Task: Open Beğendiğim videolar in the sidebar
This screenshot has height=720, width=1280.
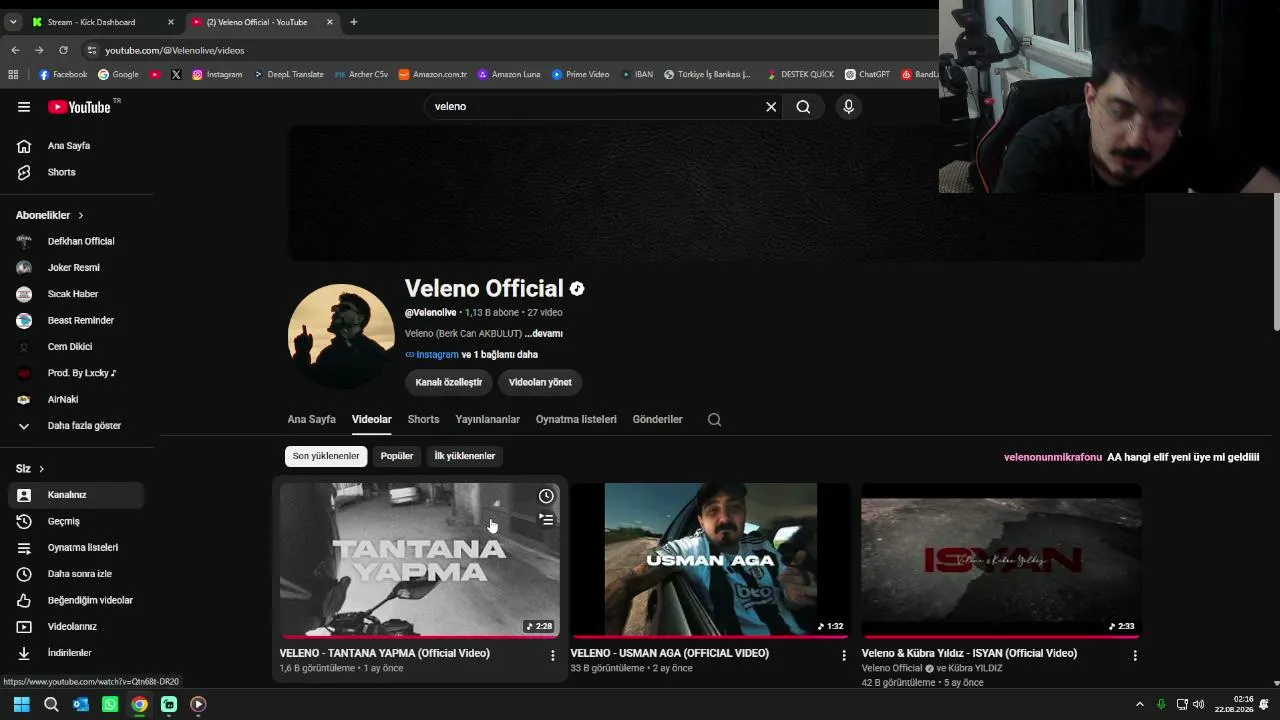Action: [76, 600]
